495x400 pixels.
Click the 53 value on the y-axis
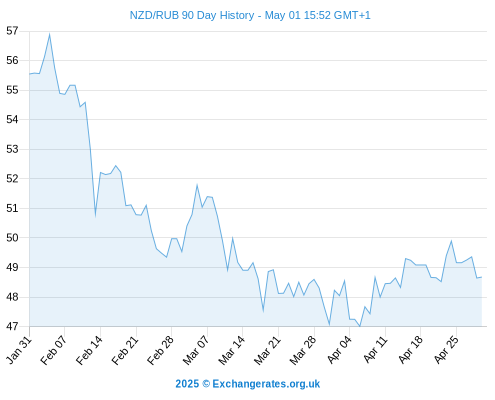click(x=12, y=149)
